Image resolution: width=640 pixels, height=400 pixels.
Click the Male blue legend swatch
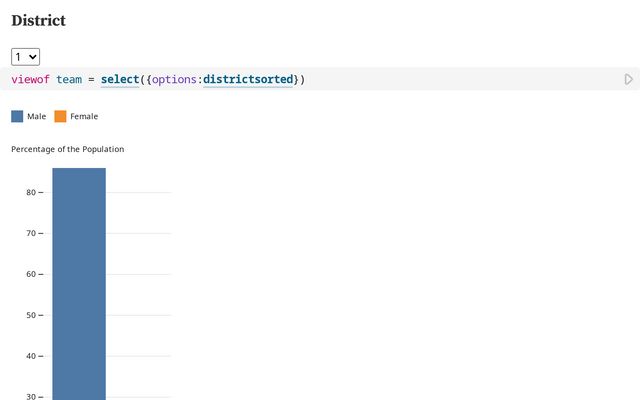click(x=17, y=116)
